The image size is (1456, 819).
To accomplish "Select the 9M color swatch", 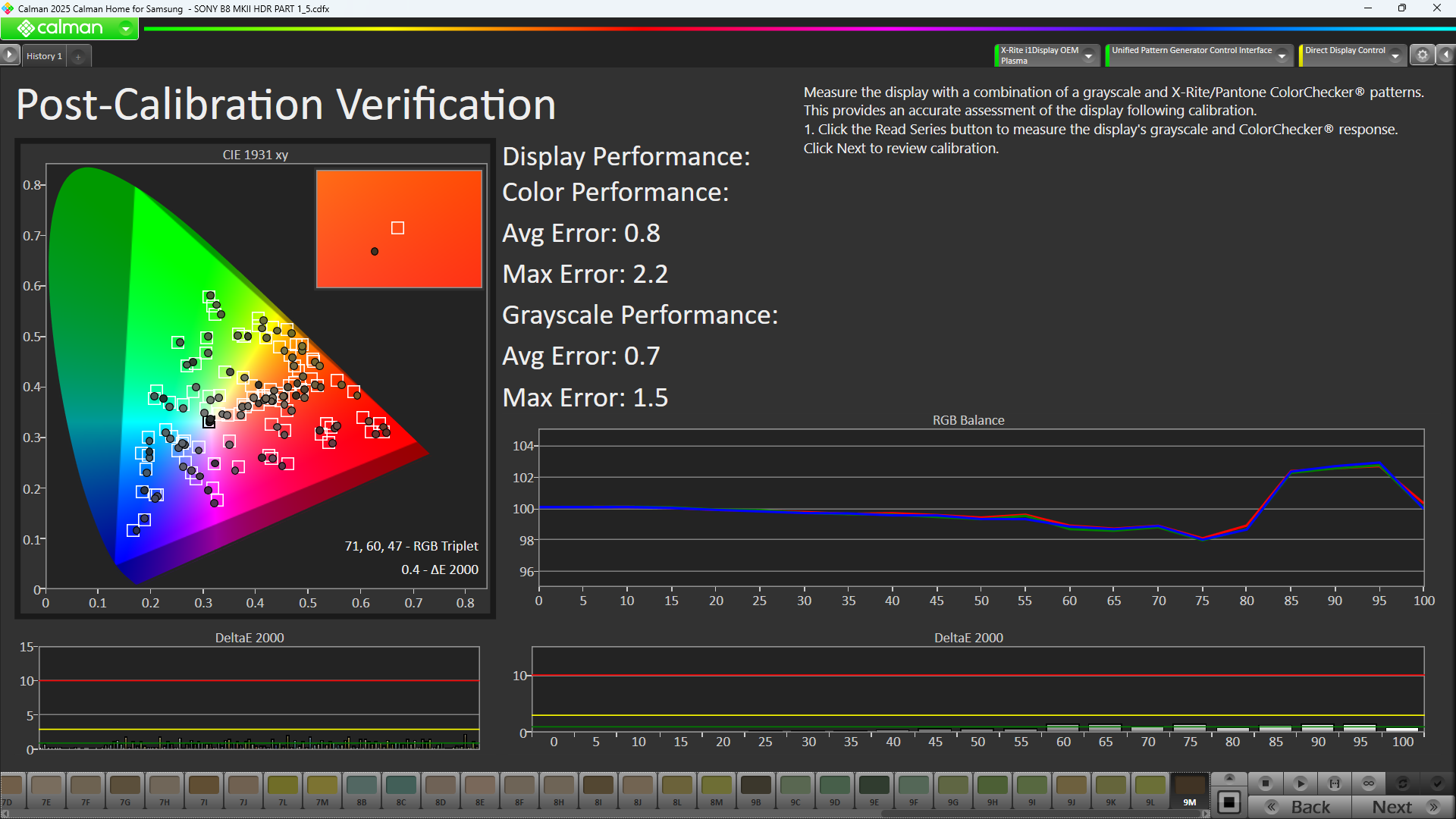I will [x=1189, y=790].
